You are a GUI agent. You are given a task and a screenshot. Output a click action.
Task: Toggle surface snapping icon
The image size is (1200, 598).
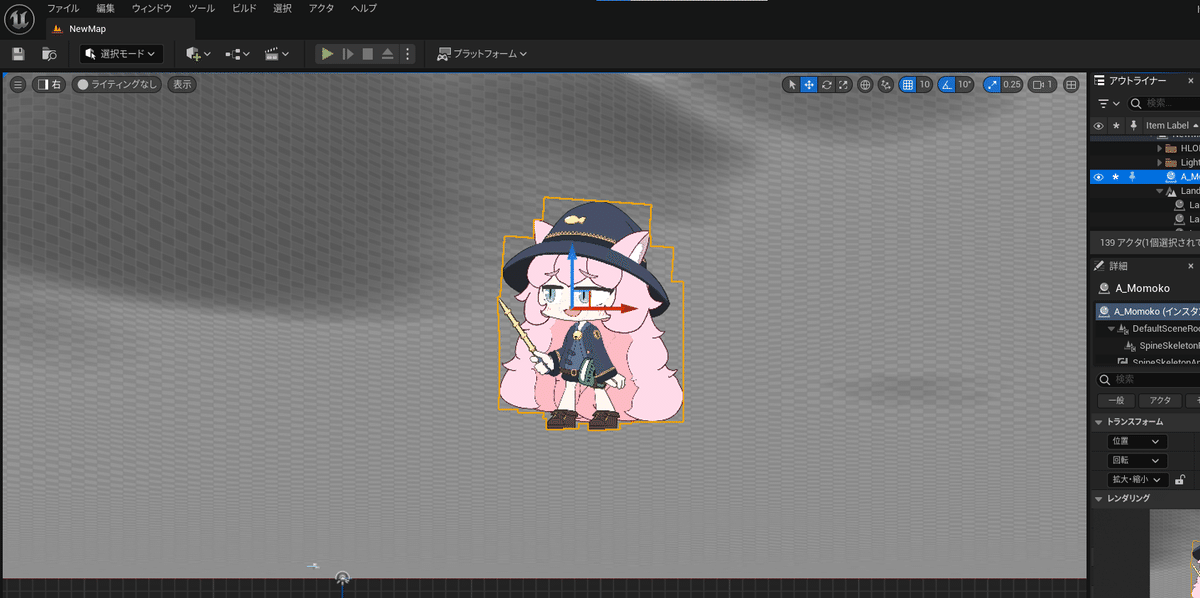click(x=885, y=85)
